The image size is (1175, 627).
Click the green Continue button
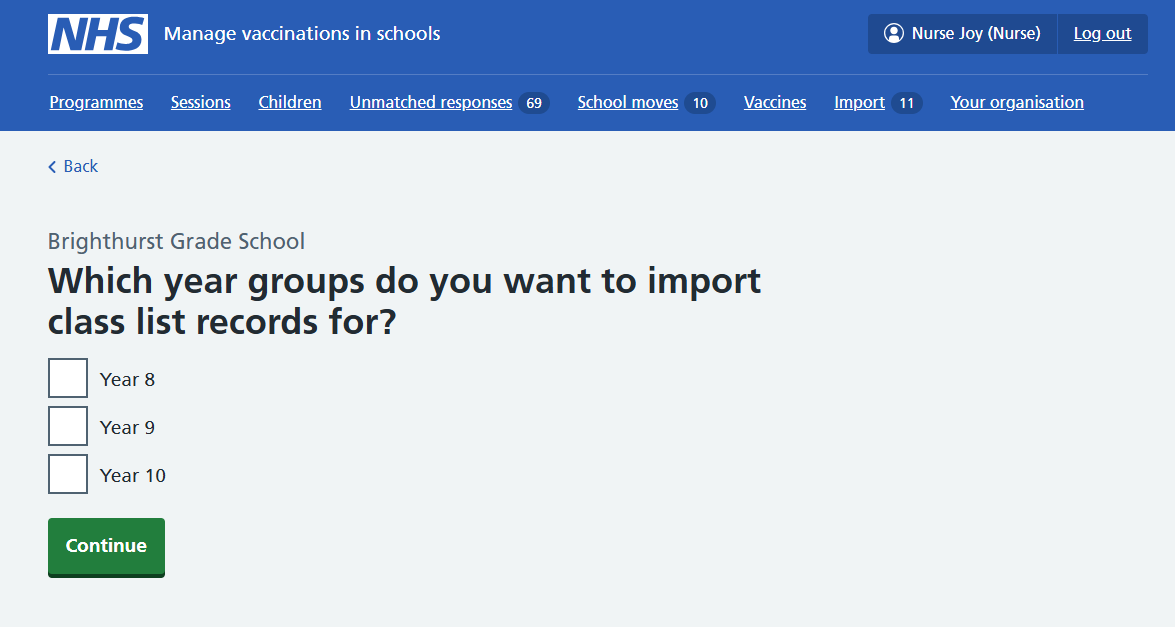pyautogui.click(x=106, y=546)
